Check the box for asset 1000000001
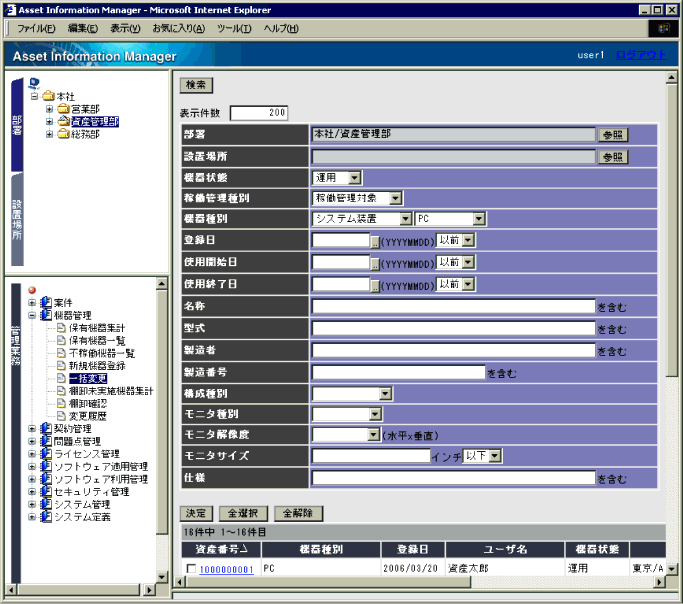This screenshot has height=604, width=683. click(x=191, y=569)
